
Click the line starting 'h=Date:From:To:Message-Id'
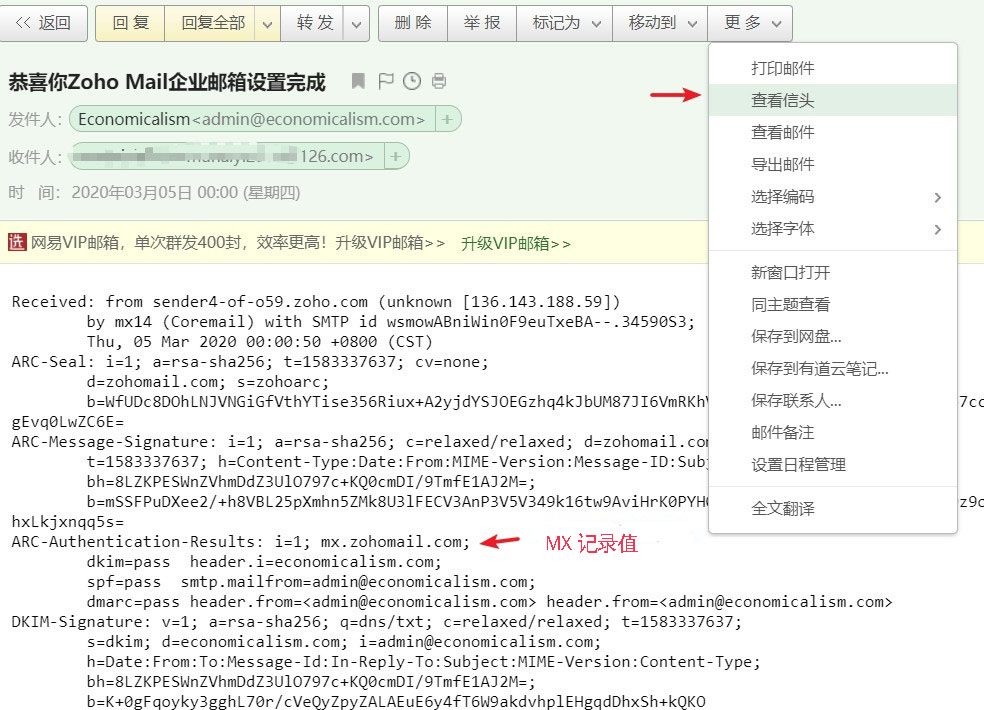coord(424,662)
